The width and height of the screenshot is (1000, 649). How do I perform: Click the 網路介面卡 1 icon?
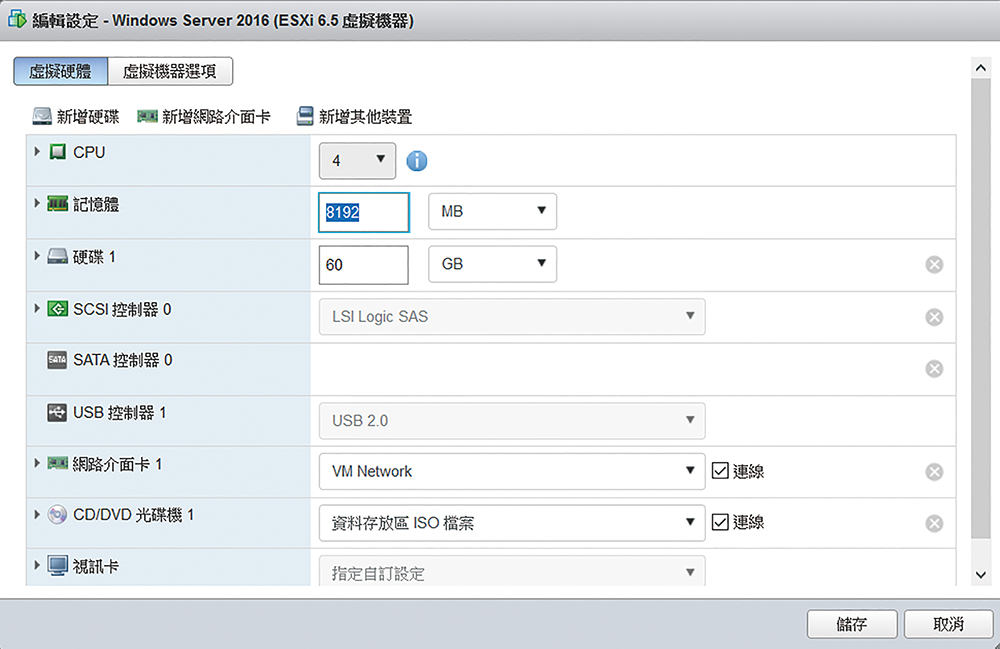pos(57,463)
